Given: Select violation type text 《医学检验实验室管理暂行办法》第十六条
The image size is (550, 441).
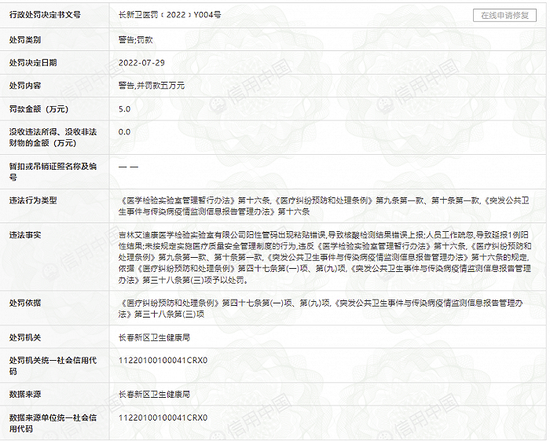Looking at the screenshot, I should [x=195, y=201].
